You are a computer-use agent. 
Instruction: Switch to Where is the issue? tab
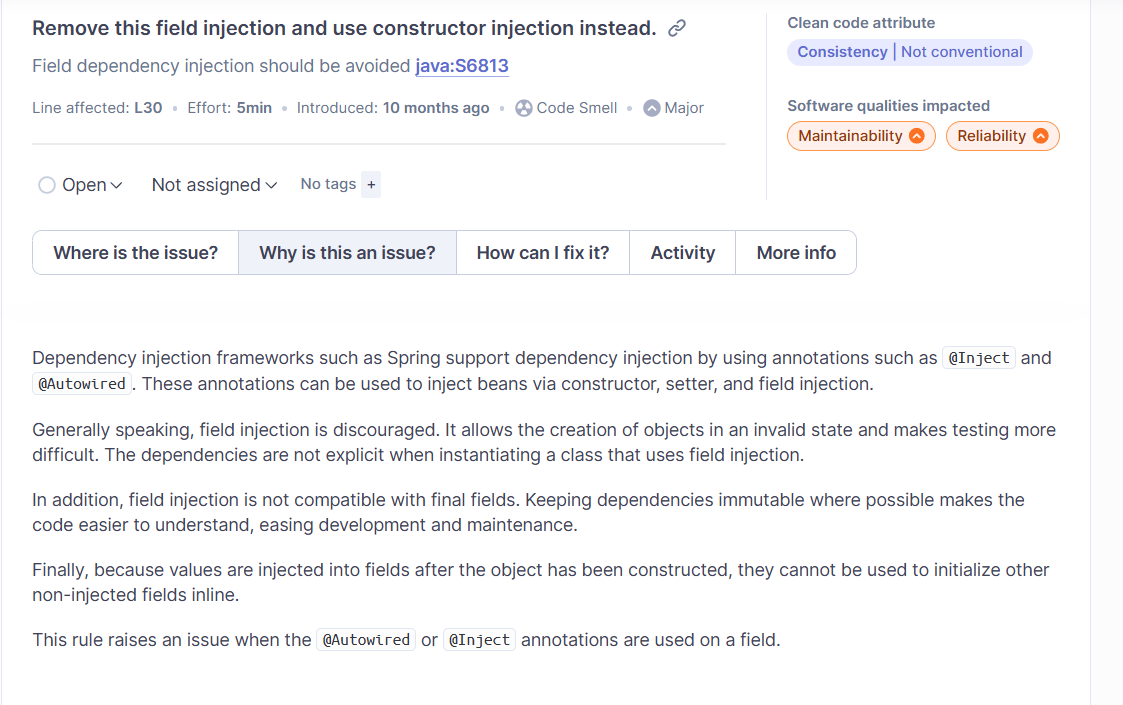pyautogui.click(x=135, y=253)
